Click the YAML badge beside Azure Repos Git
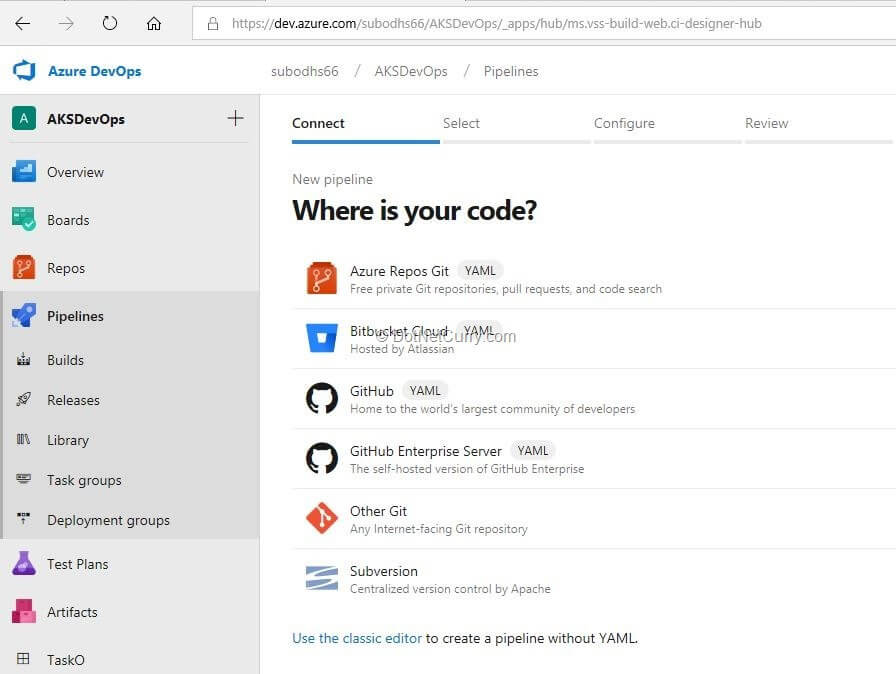The width and height of the screenshot is (896, 674). click(x=480, y=271)
